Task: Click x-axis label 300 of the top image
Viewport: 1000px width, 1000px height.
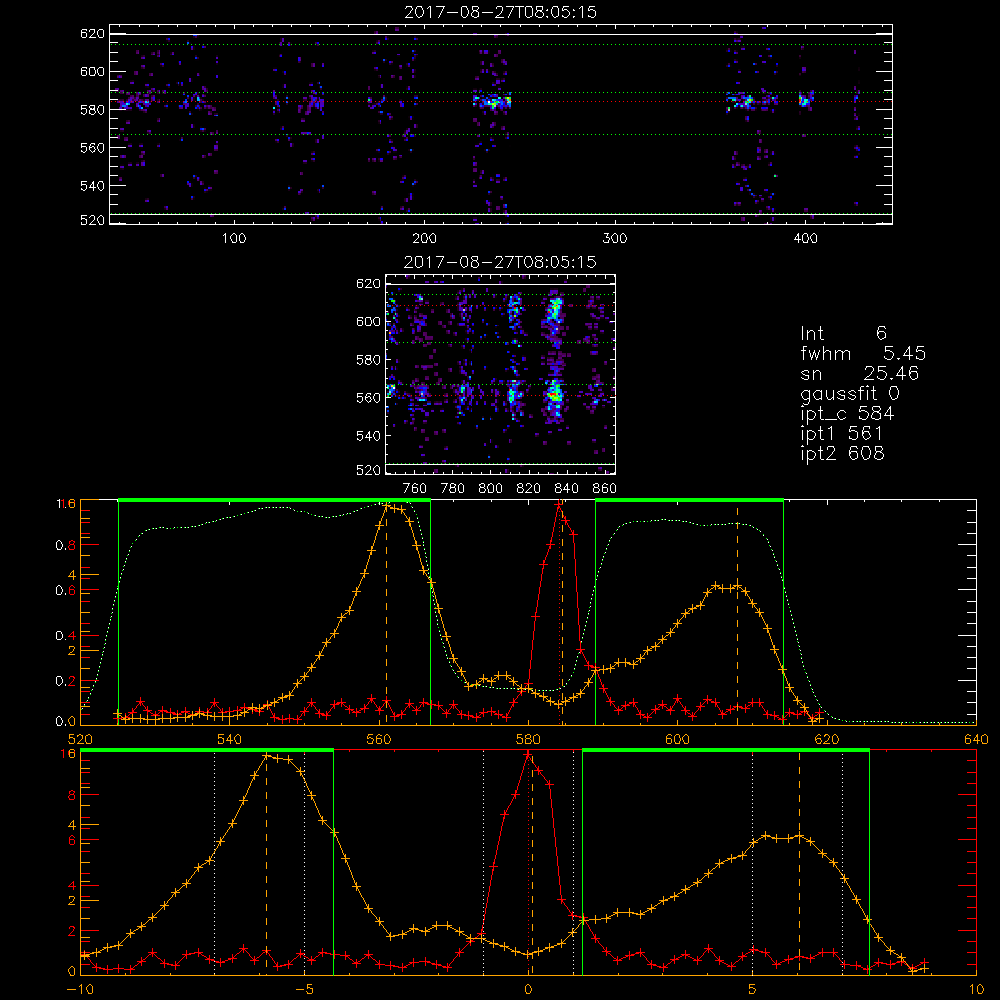Action: (615, 239)
